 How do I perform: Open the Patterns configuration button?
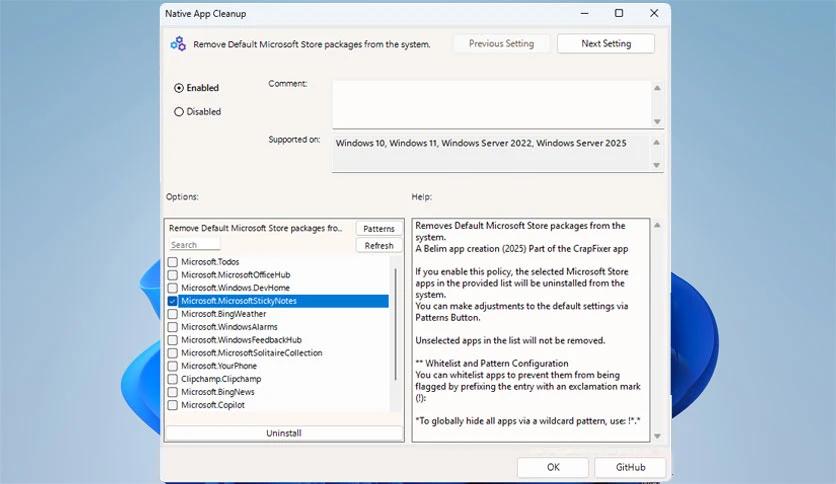(x=379, y=229)
